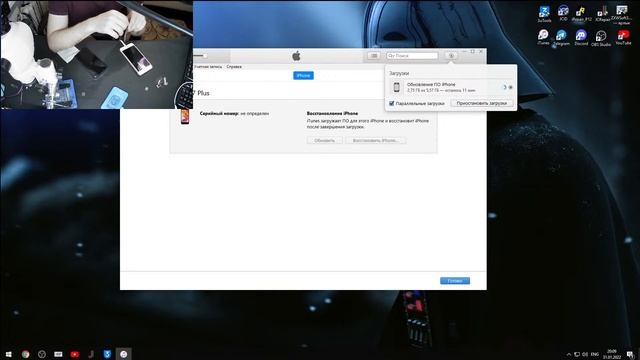
Task: Click the volume icon in system tray
Action: point(585,354)
